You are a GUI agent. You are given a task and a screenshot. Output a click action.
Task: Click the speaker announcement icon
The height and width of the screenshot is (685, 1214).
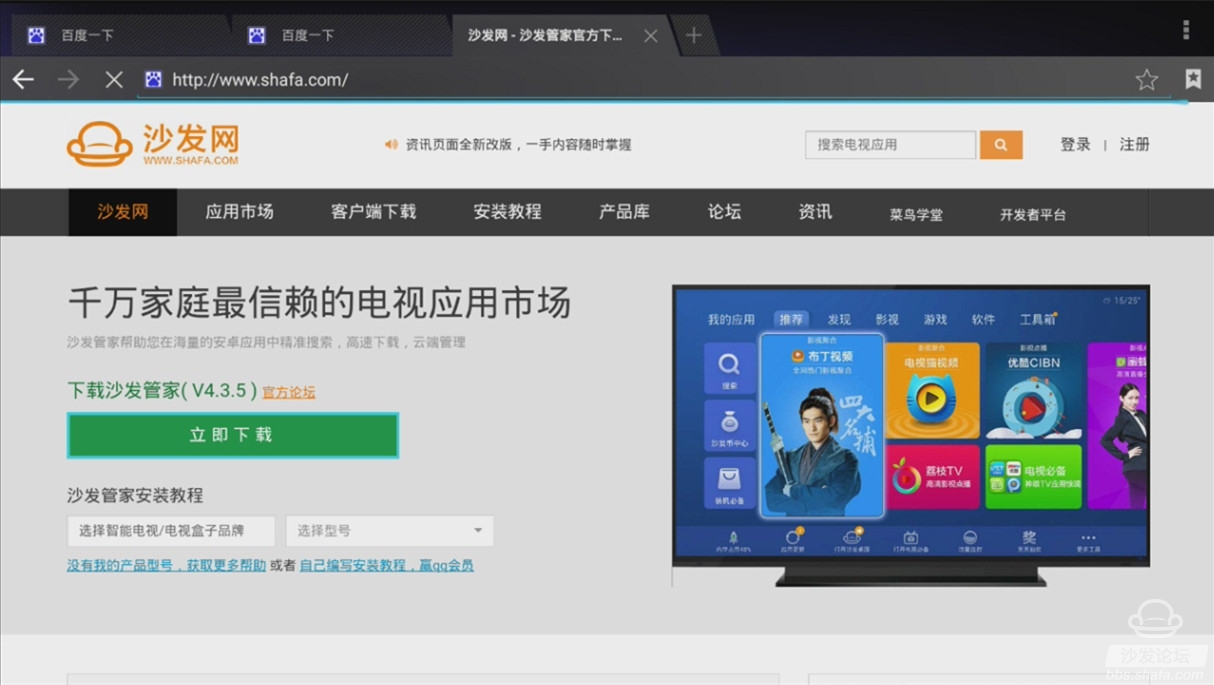[x=391, y=144]
